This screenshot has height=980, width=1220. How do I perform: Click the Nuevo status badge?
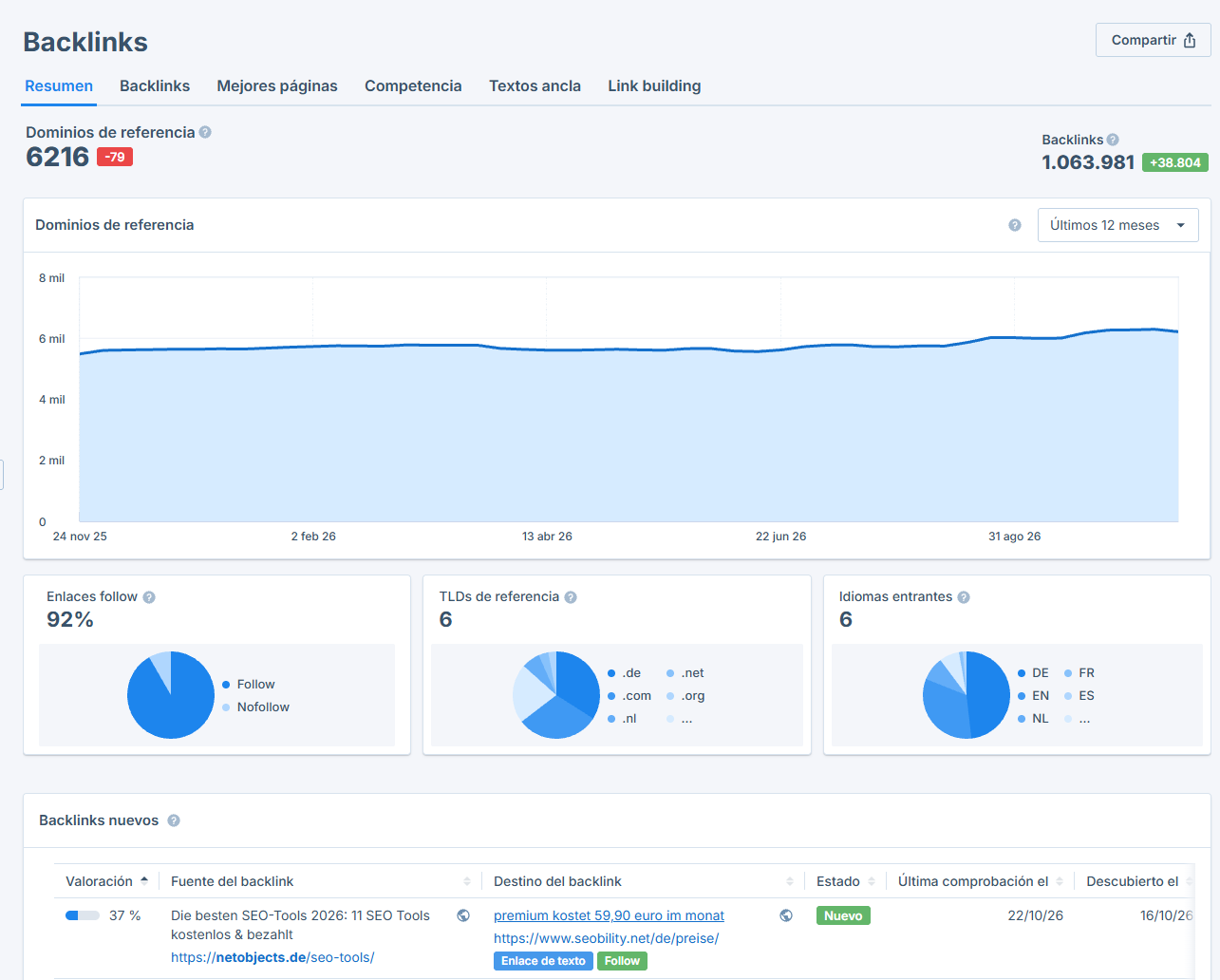click(x=843, y=915)
